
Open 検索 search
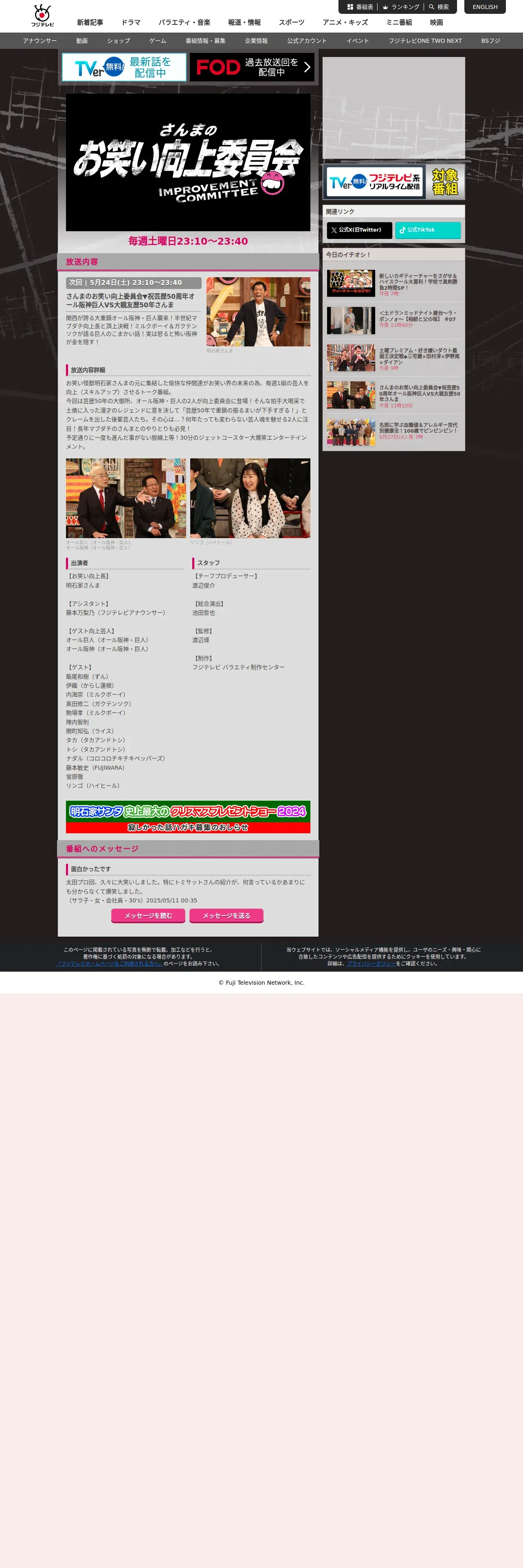point(439,7)
